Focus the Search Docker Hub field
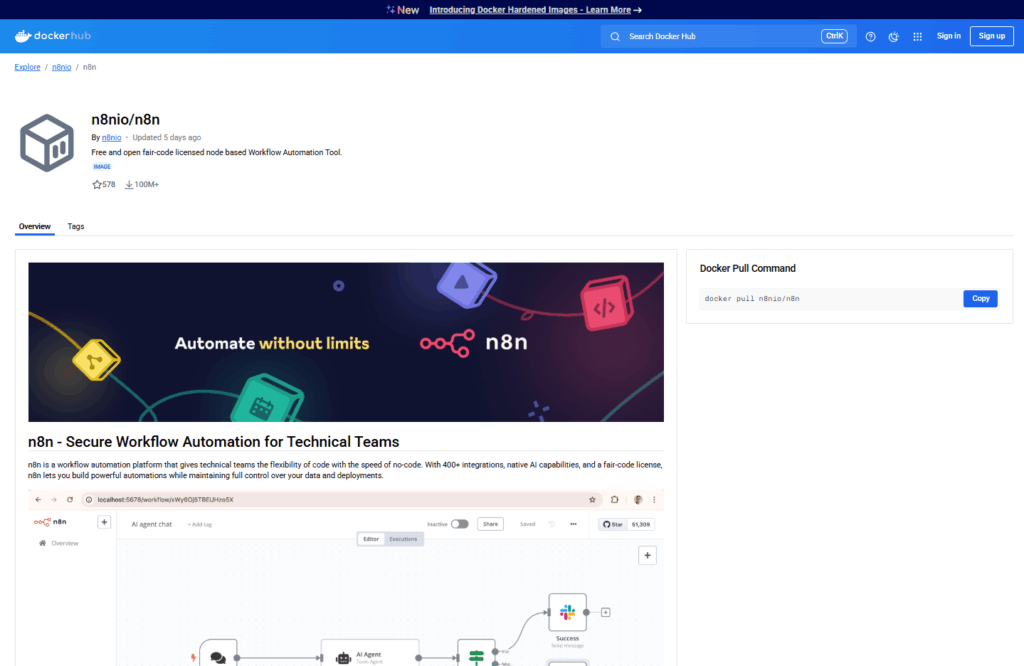This screenshot has height=666, width=1024. [727, 37]
